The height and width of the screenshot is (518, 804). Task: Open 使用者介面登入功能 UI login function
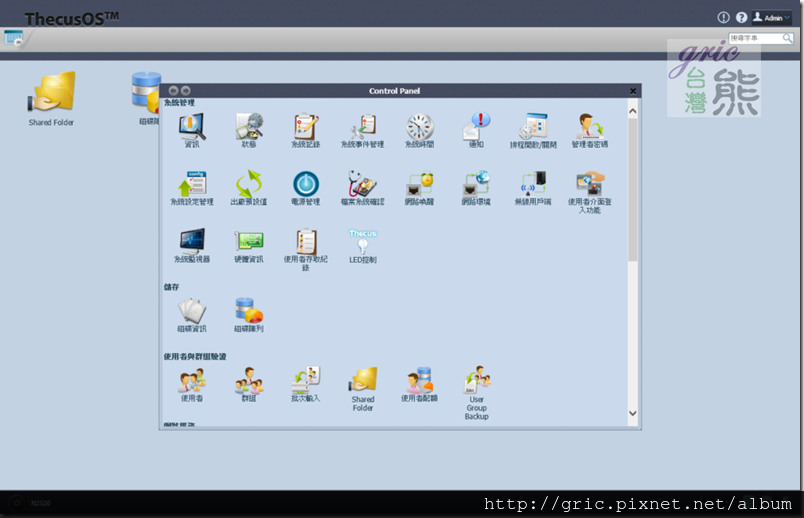590,192
